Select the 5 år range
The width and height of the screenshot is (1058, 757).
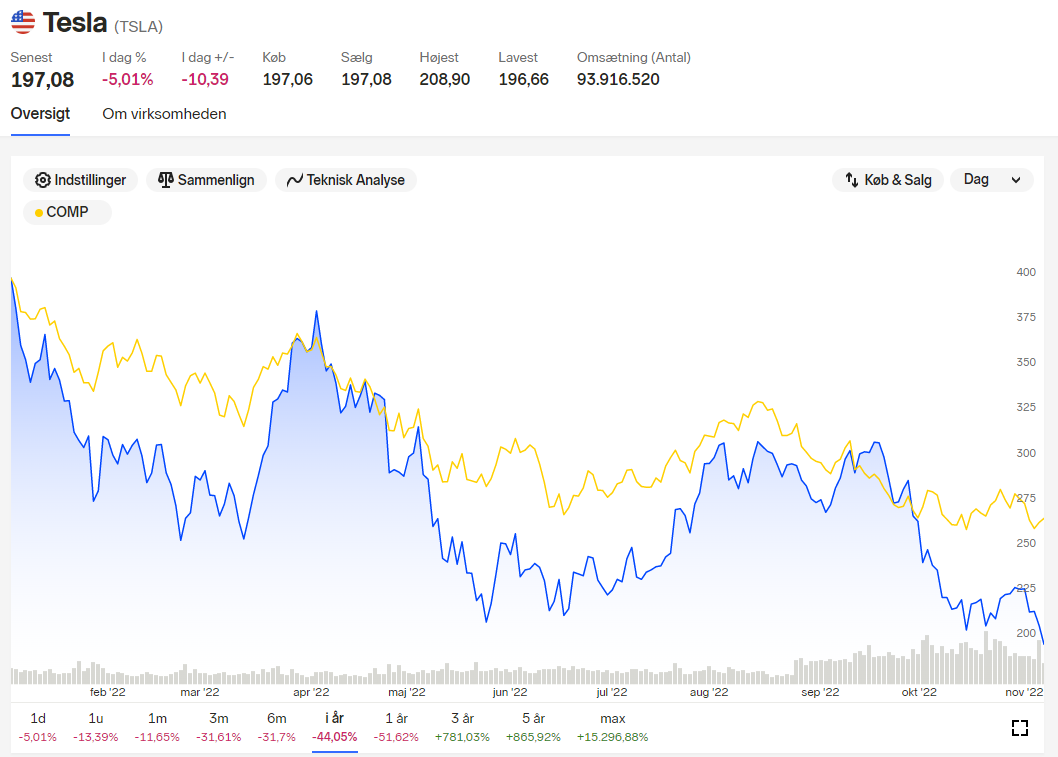pos(533,727)
